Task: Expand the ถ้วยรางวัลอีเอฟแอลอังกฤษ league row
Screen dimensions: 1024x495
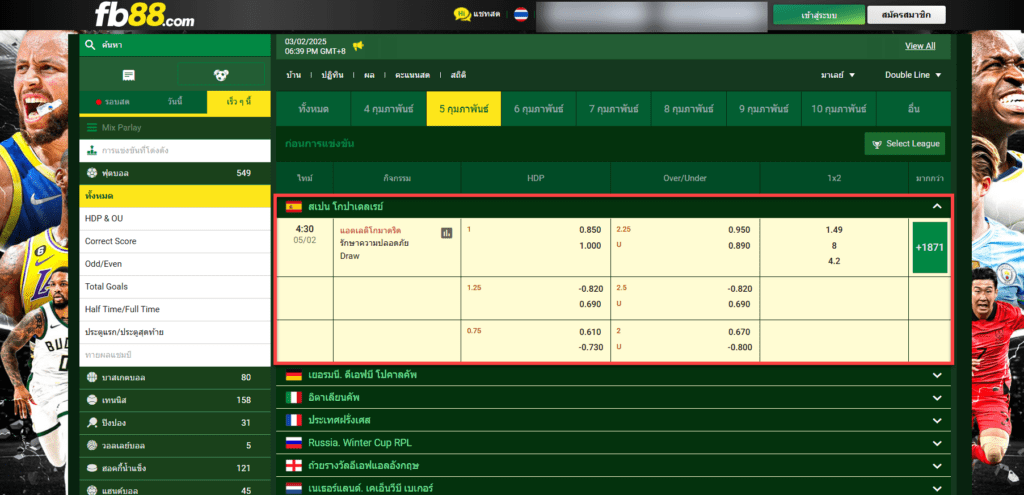Action: tap(937, 466)
